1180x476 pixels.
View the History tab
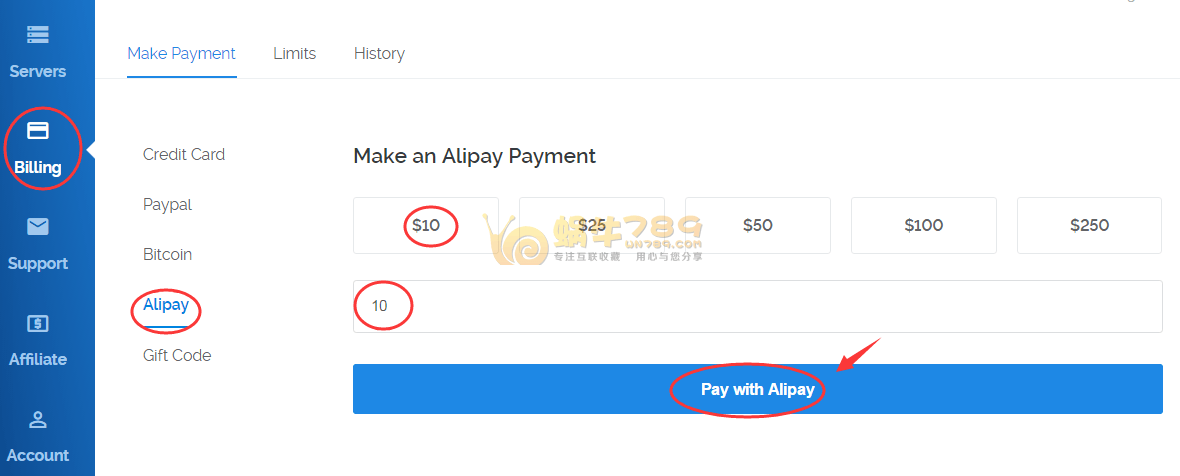[x=379, y=54]
